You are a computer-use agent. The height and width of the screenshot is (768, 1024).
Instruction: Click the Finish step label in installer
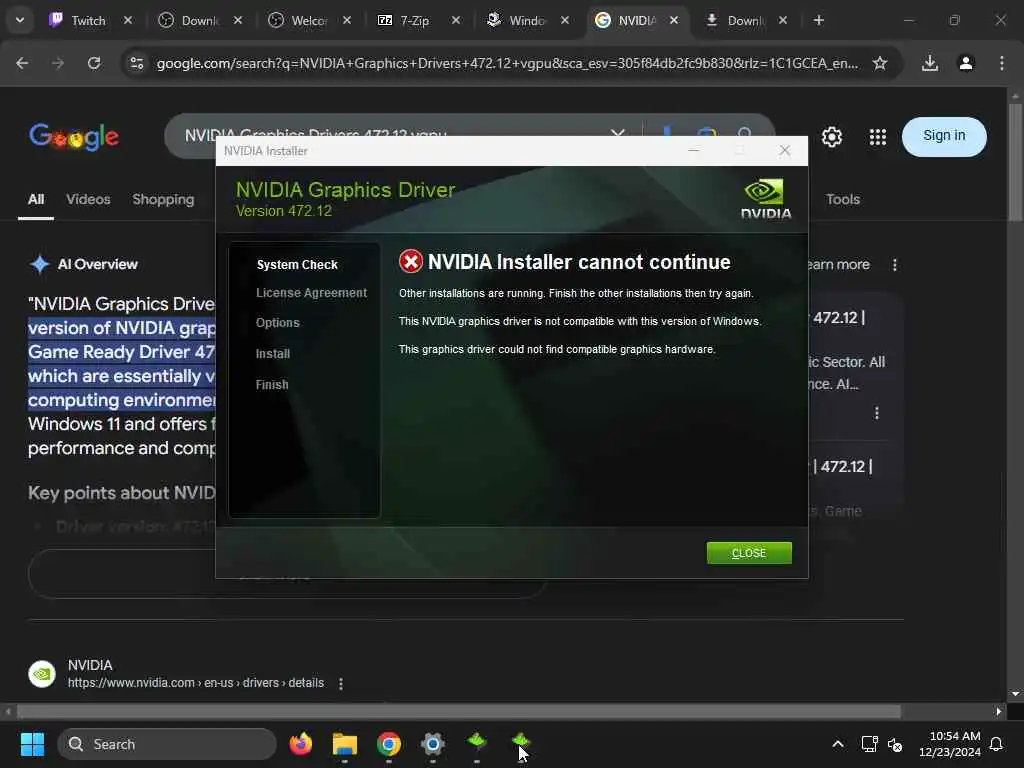coord(272,385)
